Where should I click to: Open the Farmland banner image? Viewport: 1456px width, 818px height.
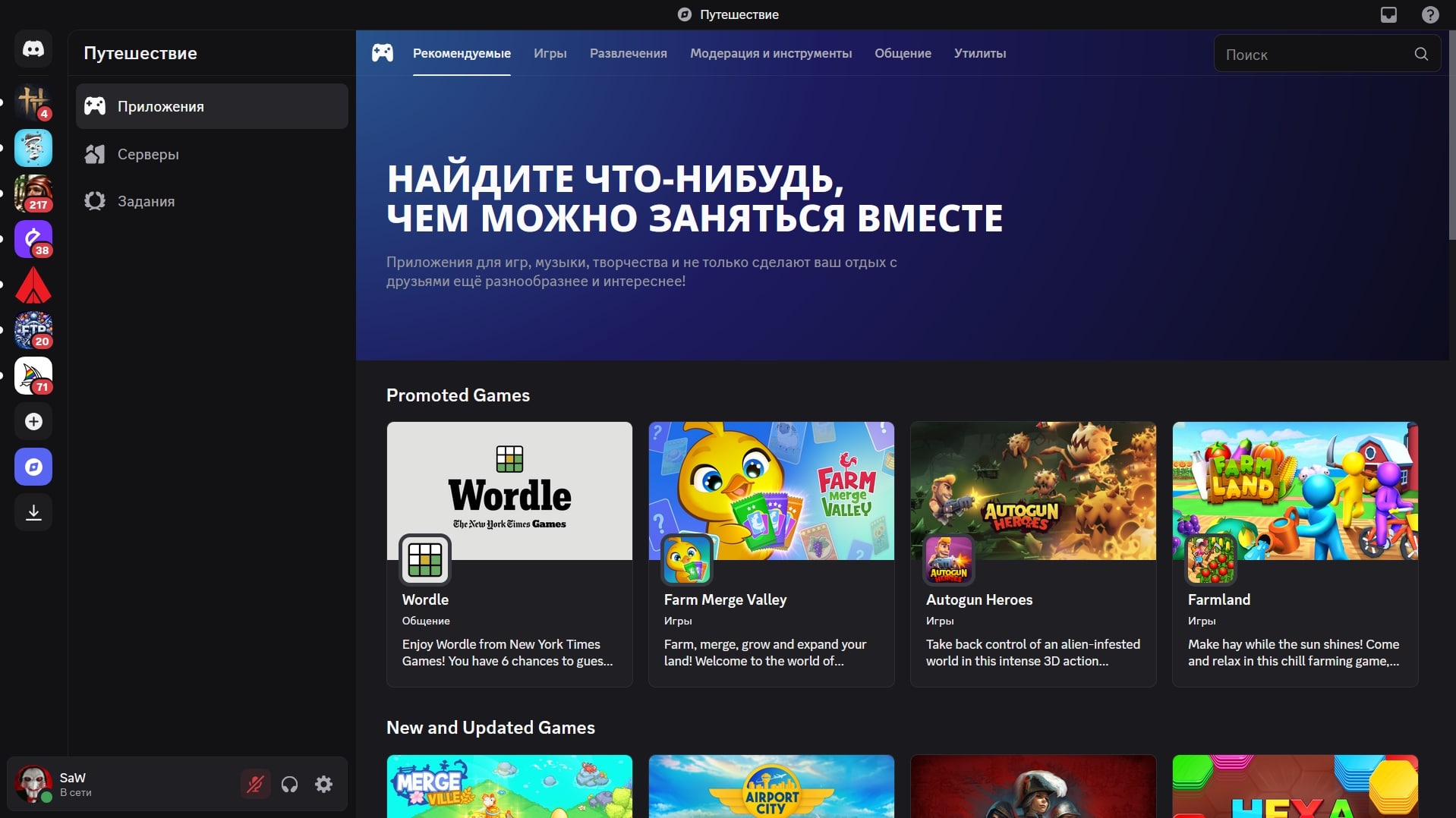pos(1295,490)
